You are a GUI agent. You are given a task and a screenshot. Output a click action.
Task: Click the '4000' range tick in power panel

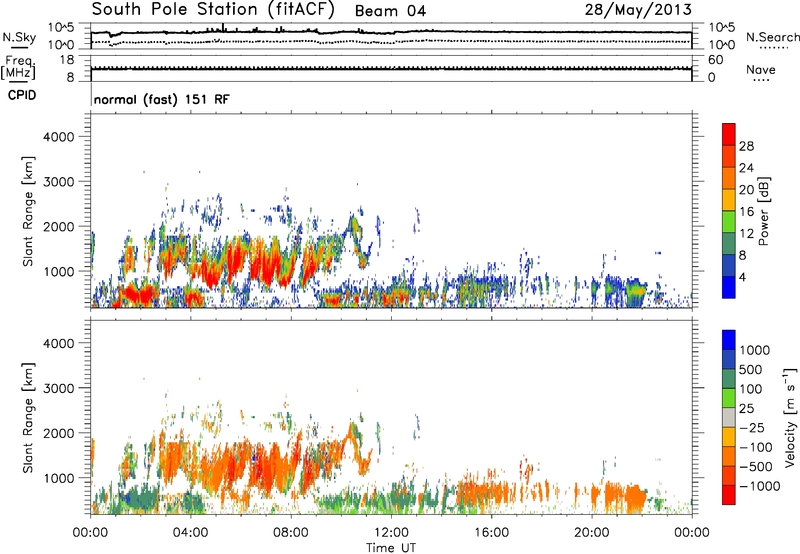59,137
